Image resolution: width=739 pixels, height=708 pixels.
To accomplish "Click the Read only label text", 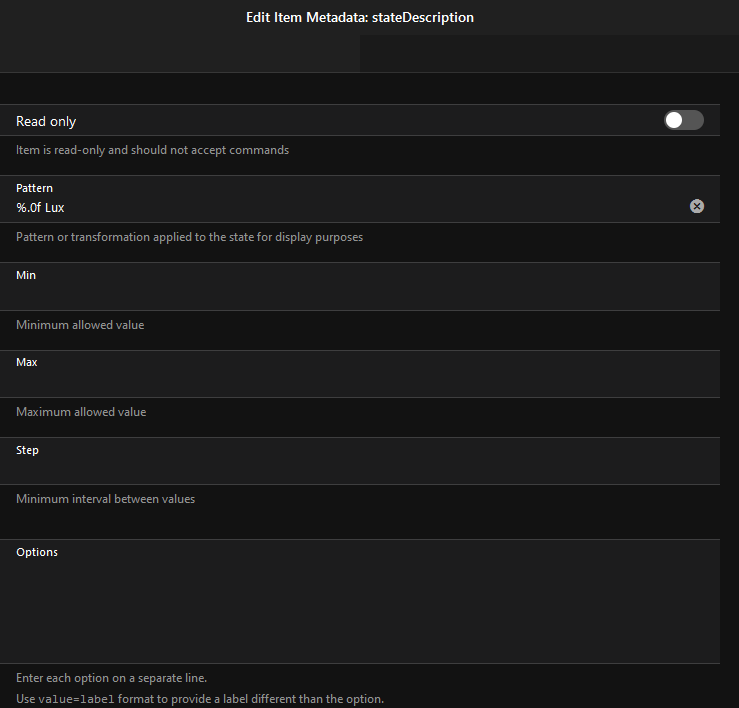I will pyautogui.click(x=46, y=121).
